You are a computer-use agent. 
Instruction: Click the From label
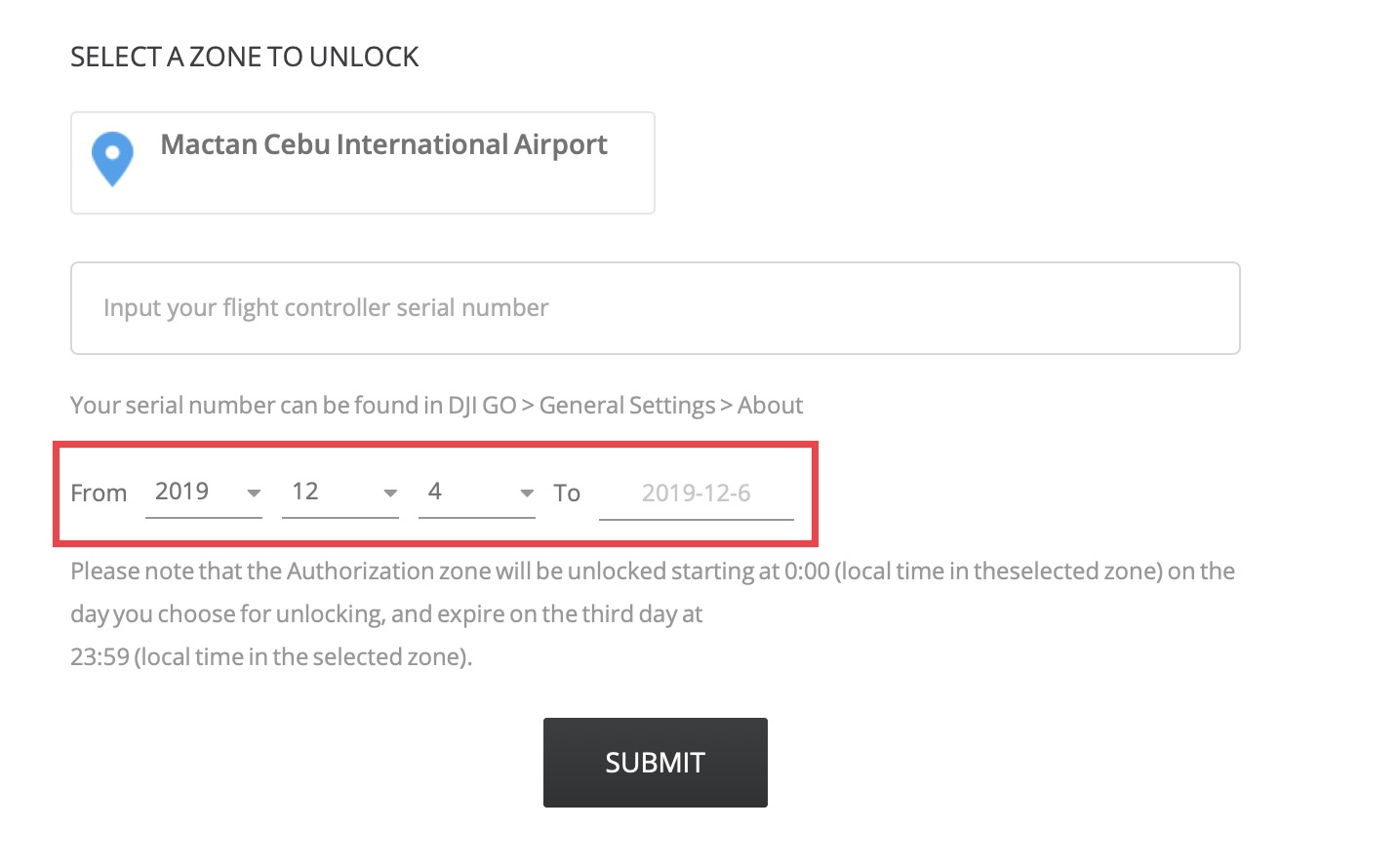[99, 493]
